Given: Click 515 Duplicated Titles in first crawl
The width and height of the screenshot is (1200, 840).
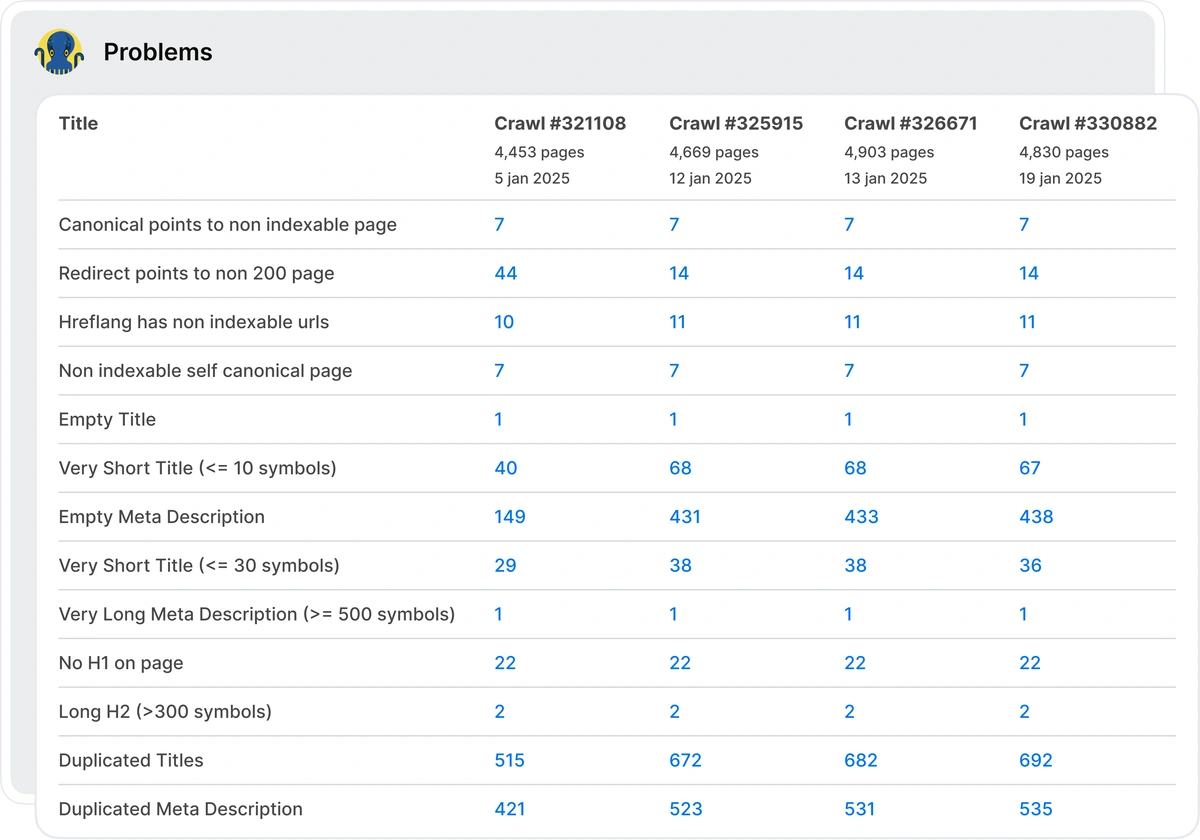Looking at the screenshot, I should pyautogui.click(x=509, y=761).
